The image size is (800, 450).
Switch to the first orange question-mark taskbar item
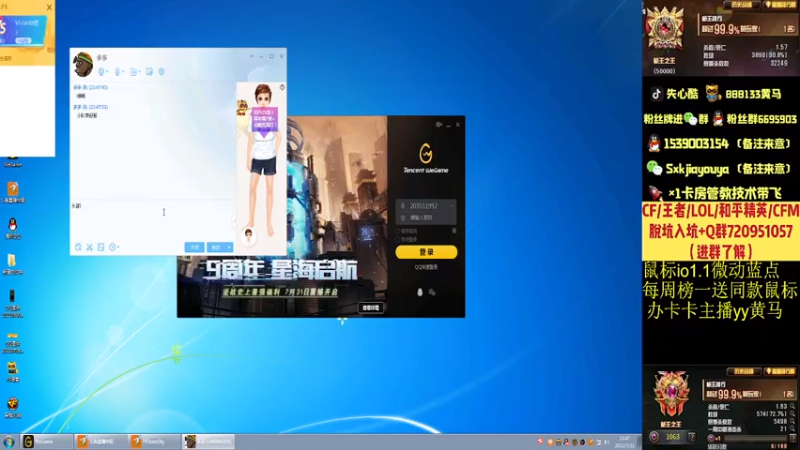coord(100,442)
